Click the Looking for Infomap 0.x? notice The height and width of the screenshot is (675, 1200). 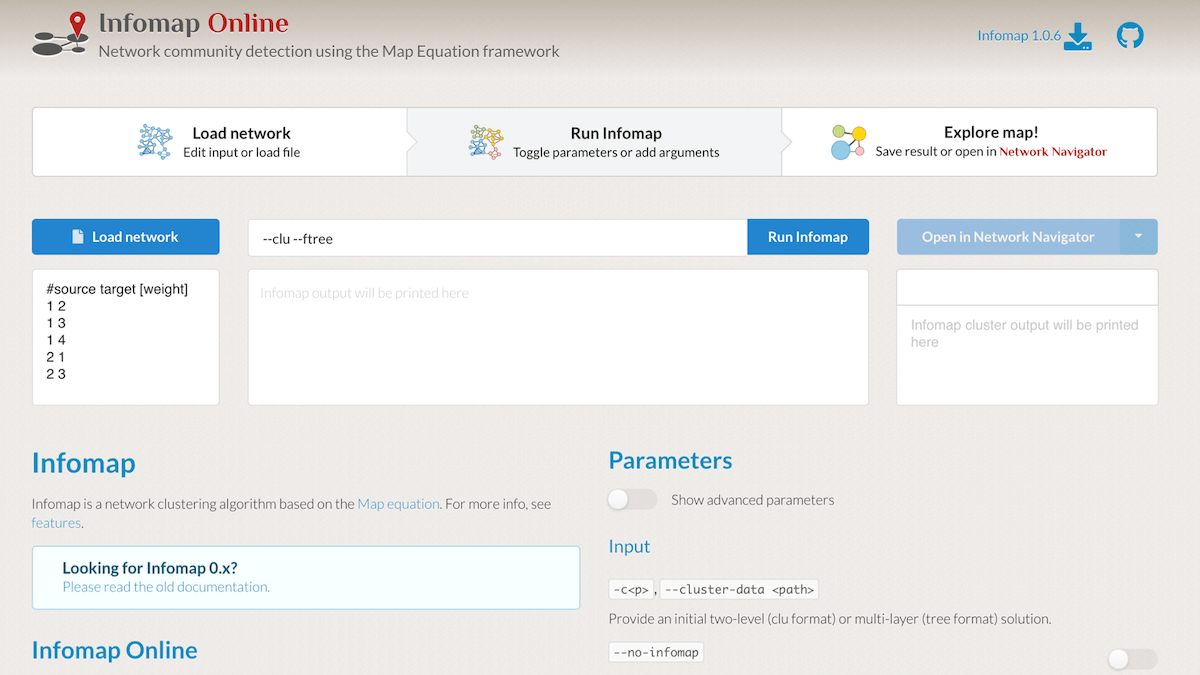(306, 578)
